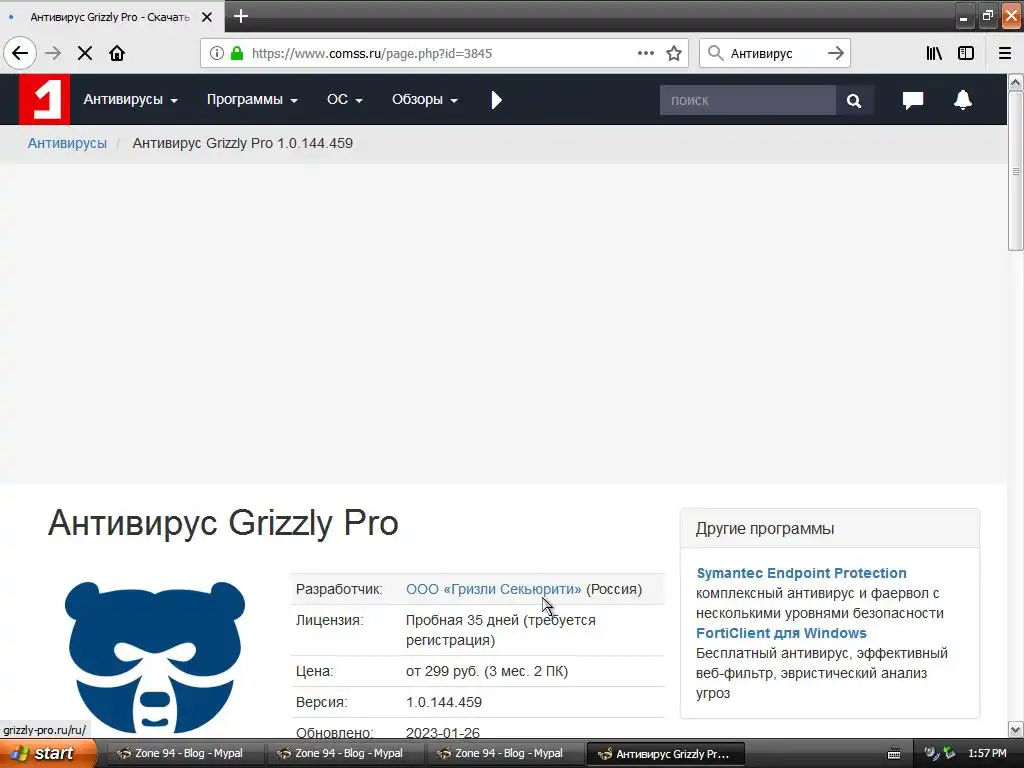
Task: Click the page scrollbar up arrow
Action: 1016,82
